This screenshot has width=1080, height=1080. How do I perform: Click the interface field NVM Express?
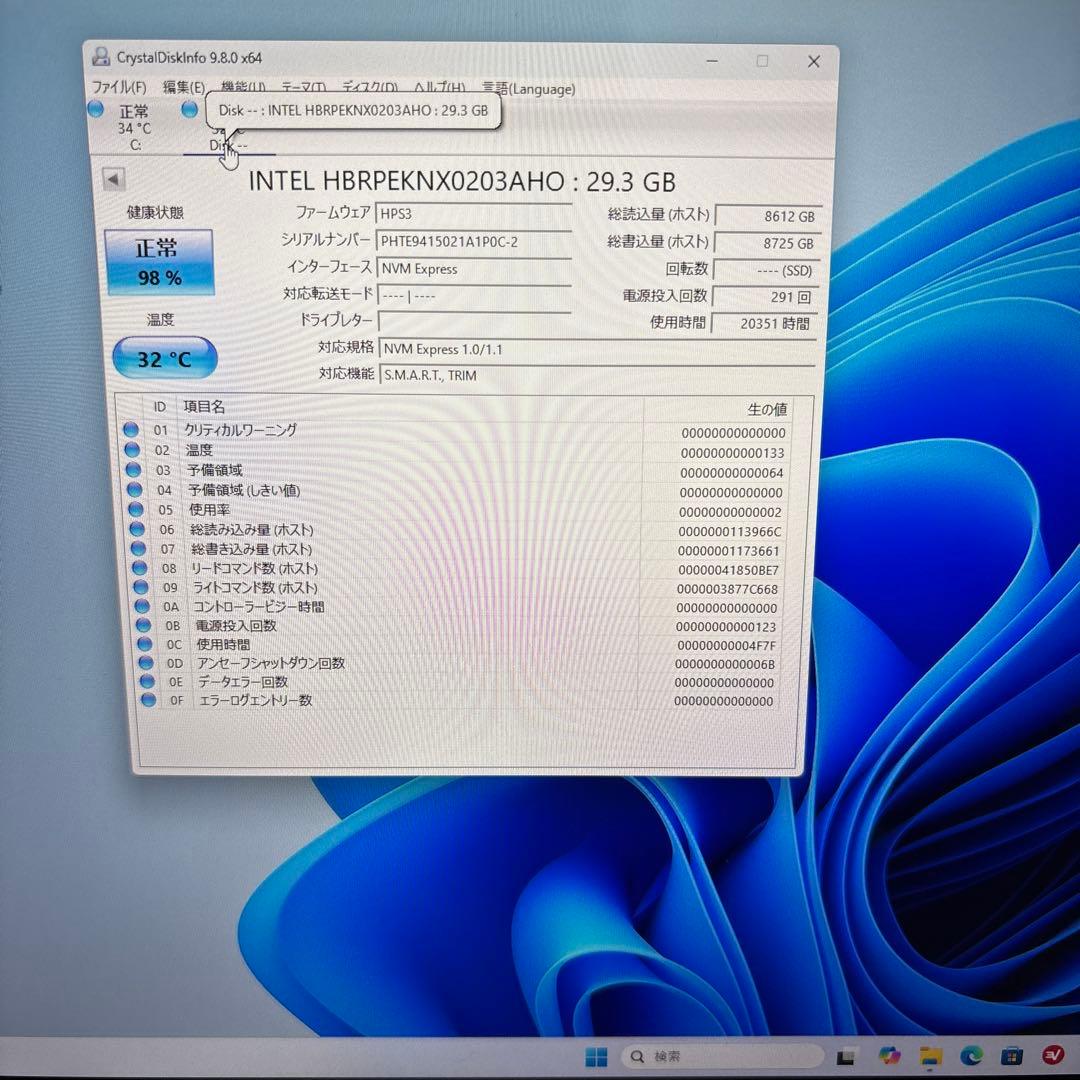474,269
